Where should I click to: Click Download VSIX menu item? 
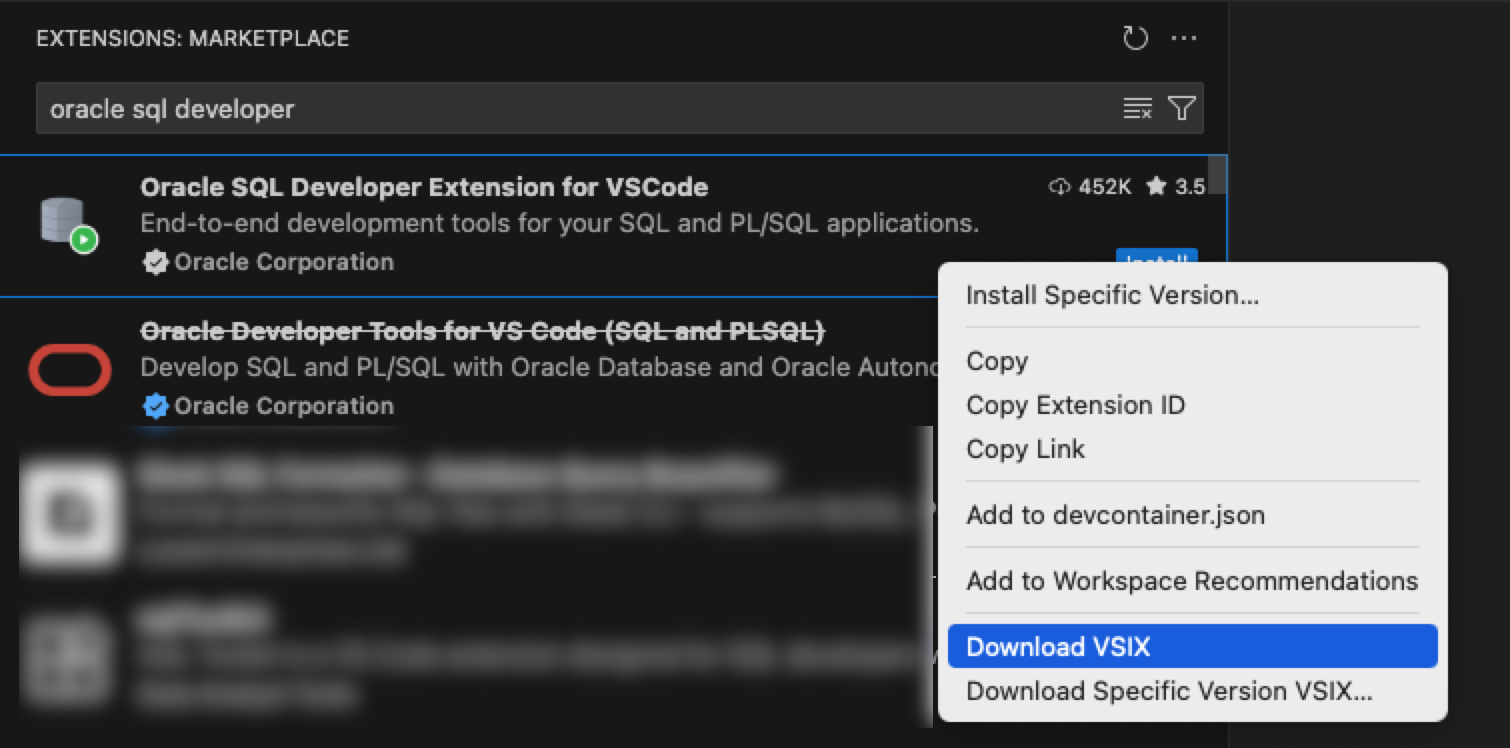click(1192, 647)
